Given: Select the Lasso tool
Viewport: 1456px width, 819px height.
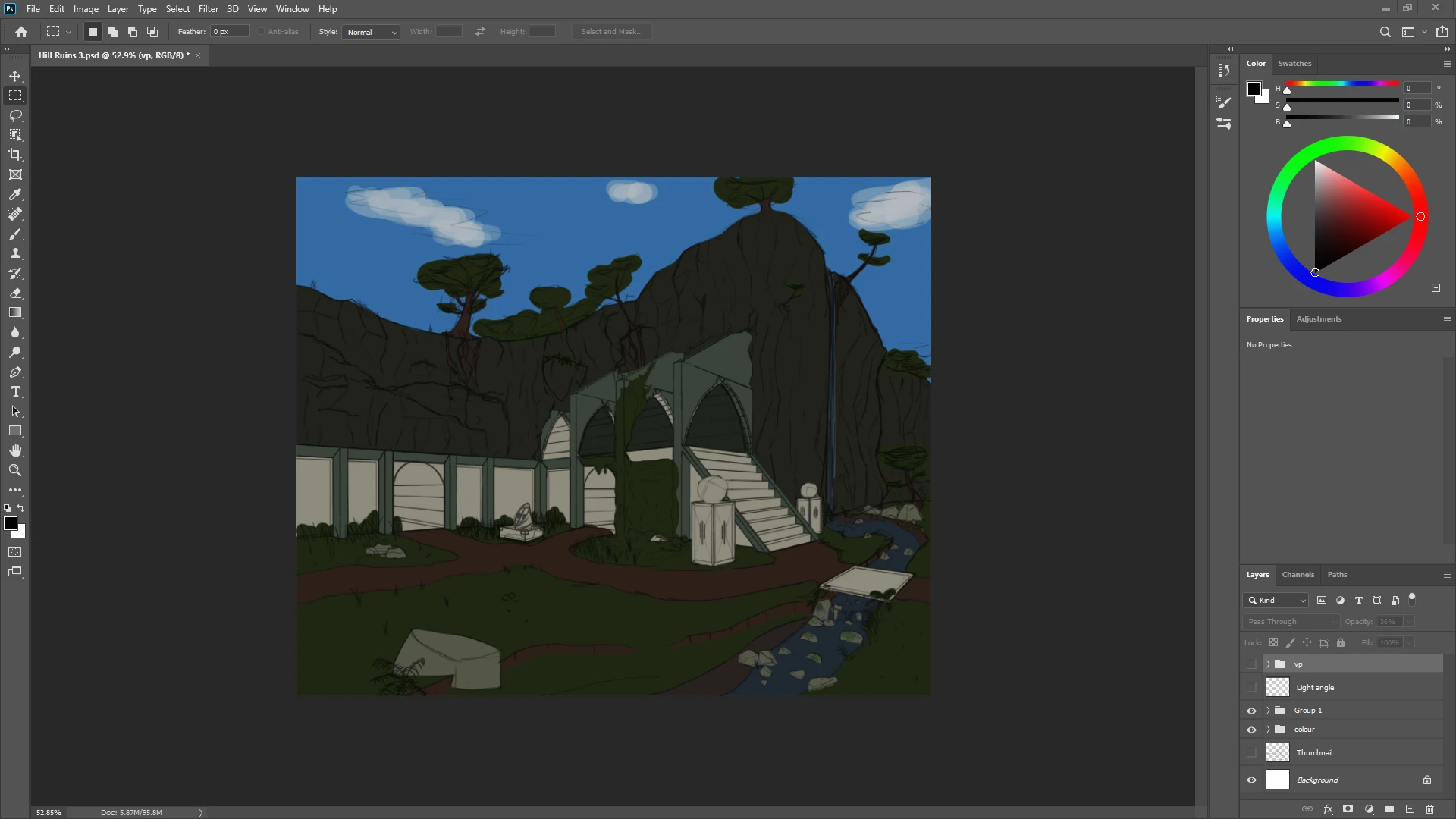Looking at the screenshot, I should [15, 115].
